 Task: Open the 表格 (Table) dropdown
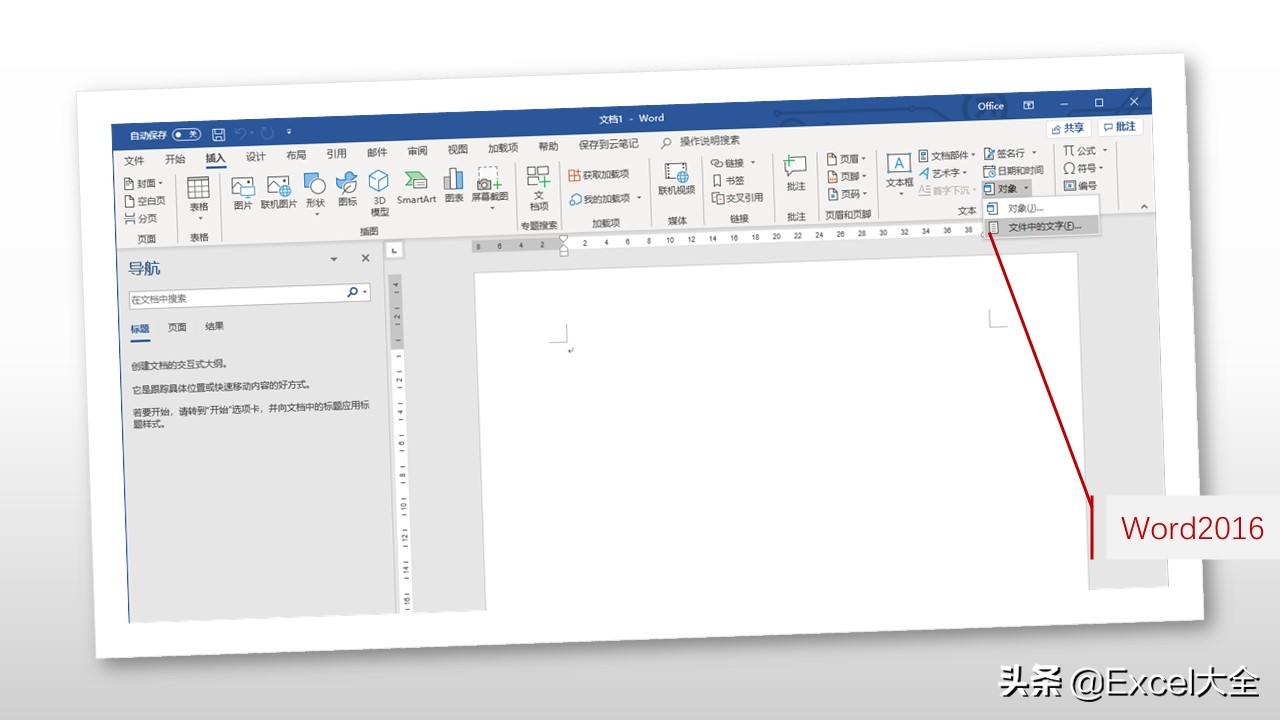point(199,199)
